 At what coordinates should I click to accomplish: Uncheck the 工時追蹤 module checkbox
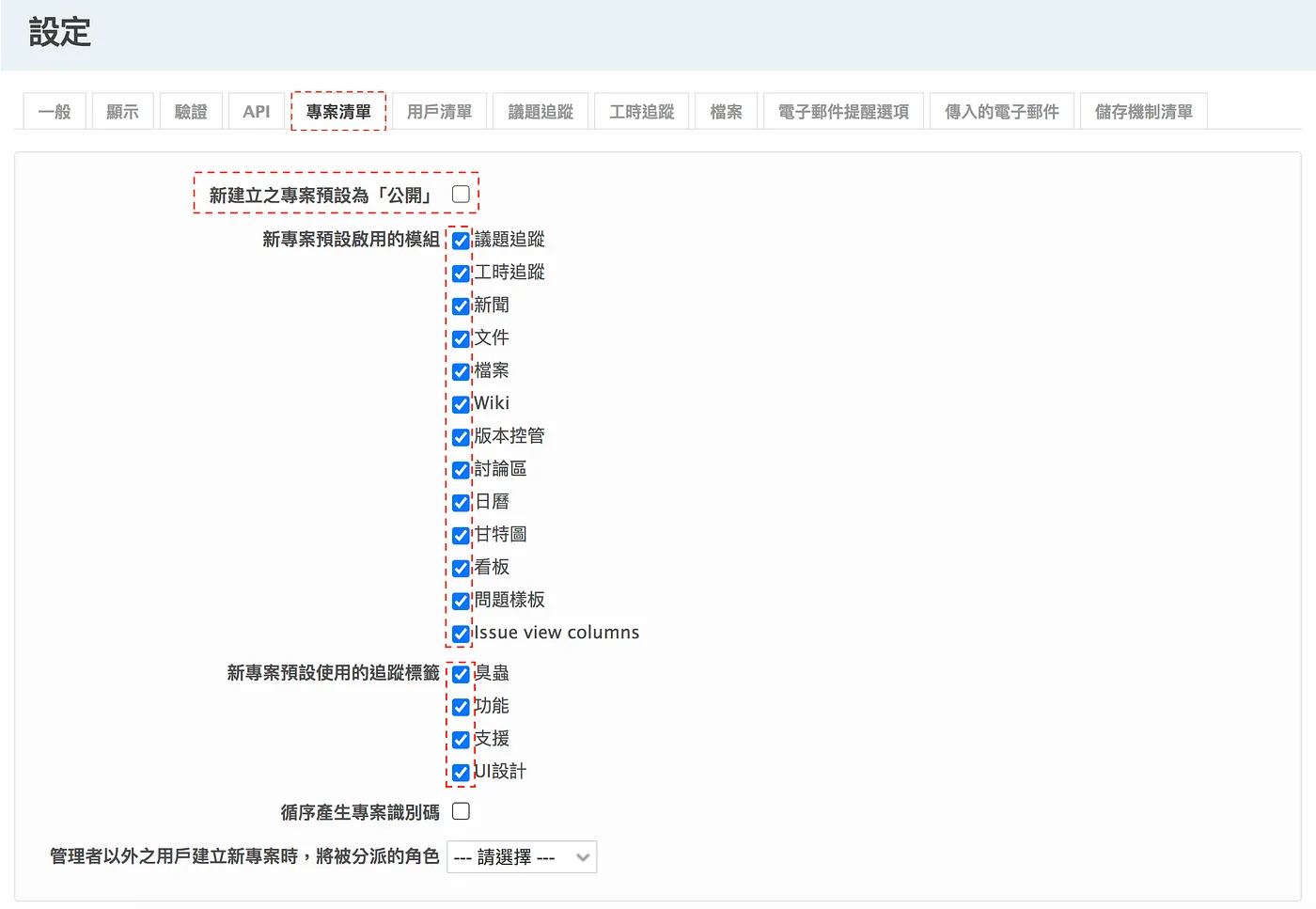coord(461,274)
